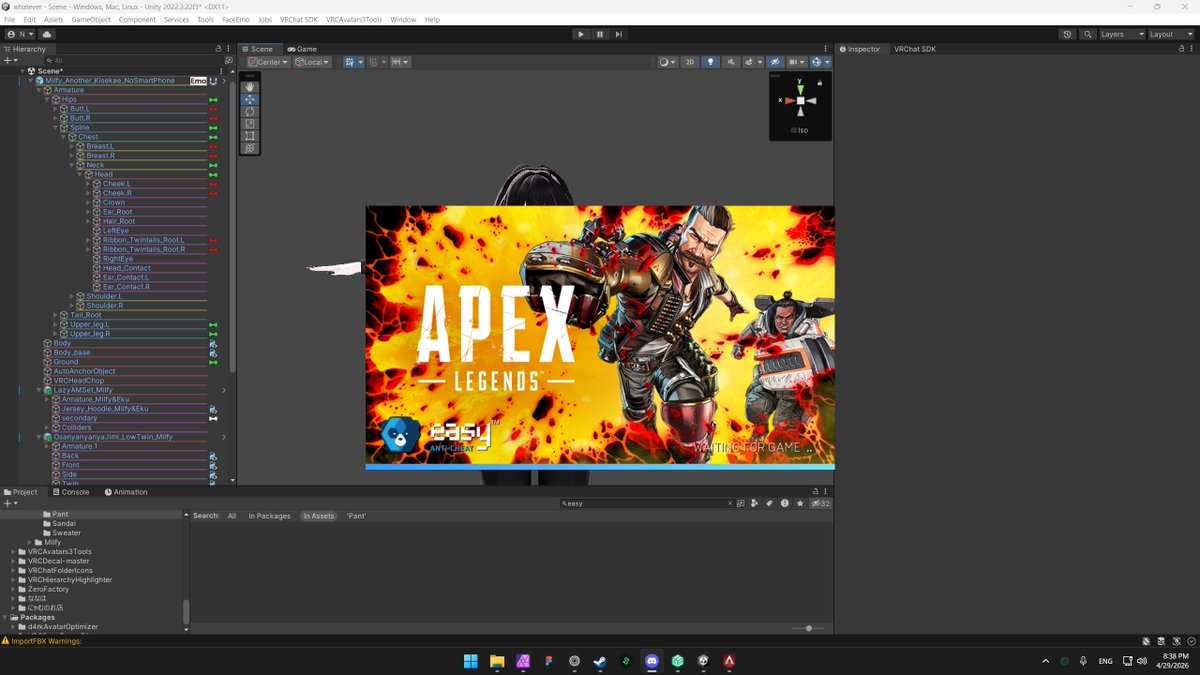The image size is (1200, 675).
Task: Open the Local handle rotation dropdown
Action: point(313,62)
